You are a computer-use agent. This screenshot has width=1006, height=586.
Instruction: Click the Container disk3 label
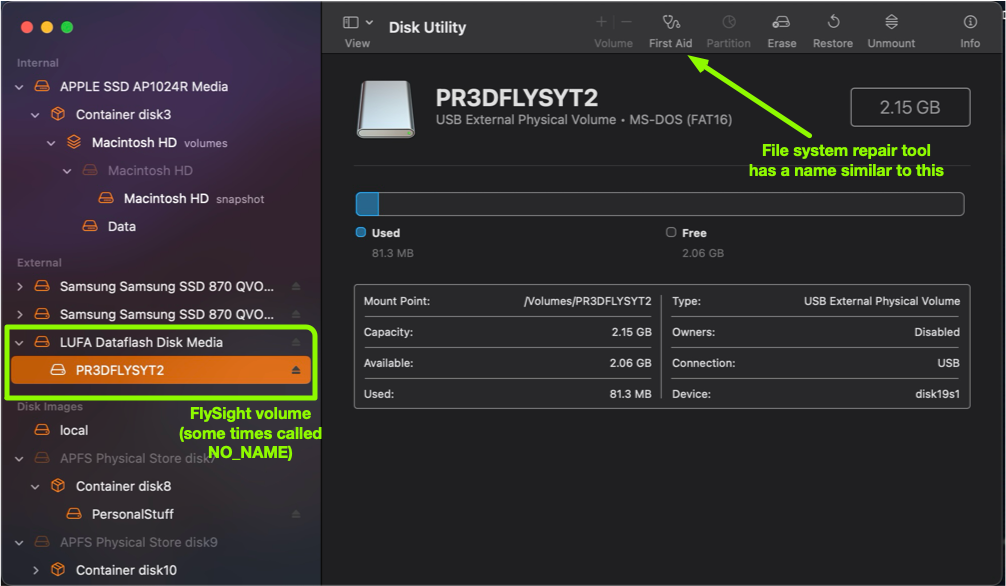[123, 114]
